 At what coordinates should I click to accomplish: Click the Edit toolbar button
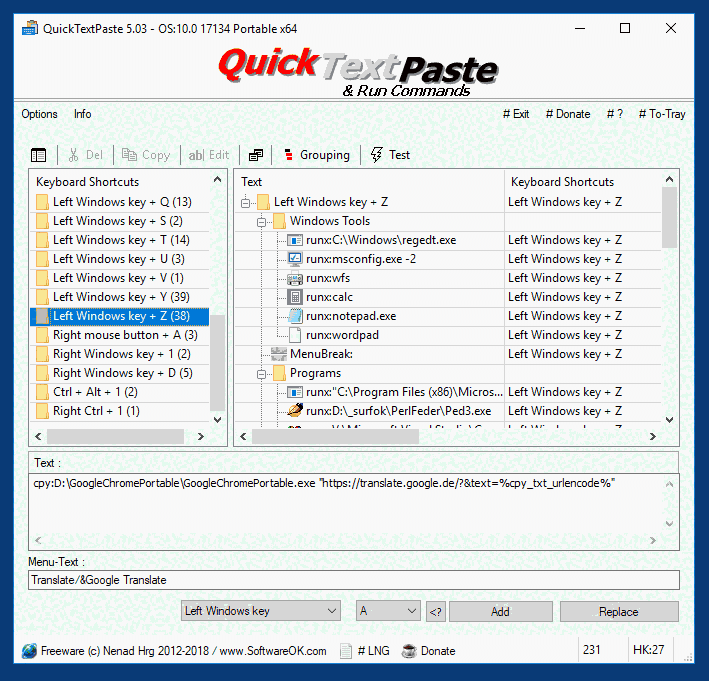[x=208, y=155]
